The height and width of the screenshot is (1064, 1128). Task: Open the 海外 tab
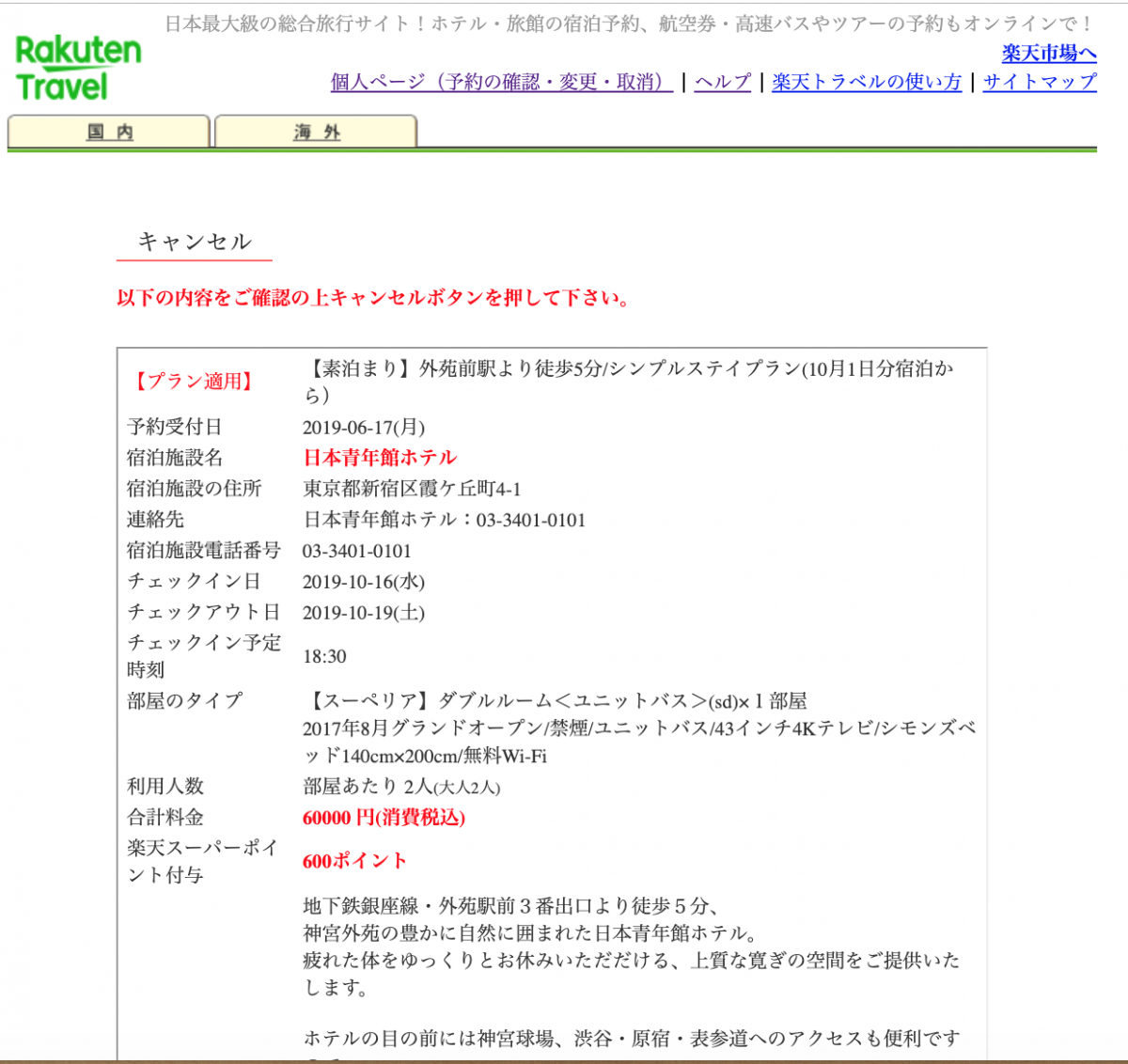(316, 132)
